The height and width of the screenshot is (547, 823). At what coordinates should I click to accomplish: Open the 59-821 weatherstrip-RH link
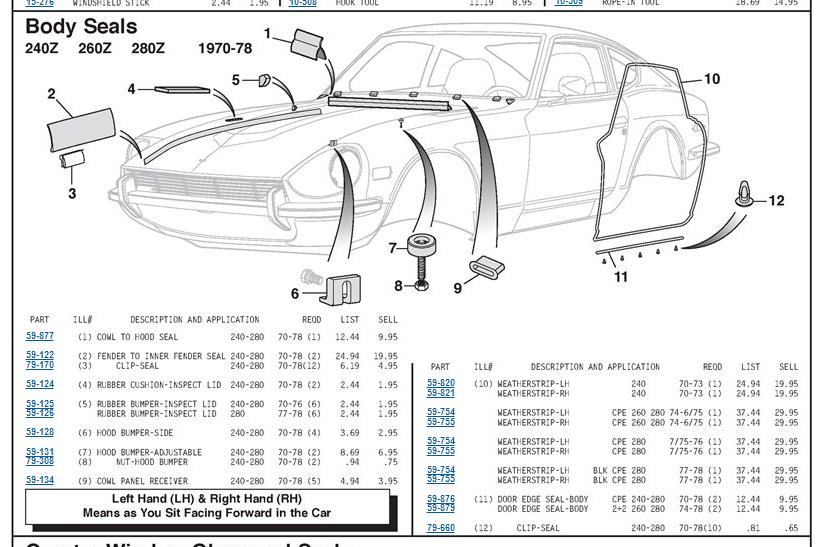pyautogui.click(x=441, y=393)
